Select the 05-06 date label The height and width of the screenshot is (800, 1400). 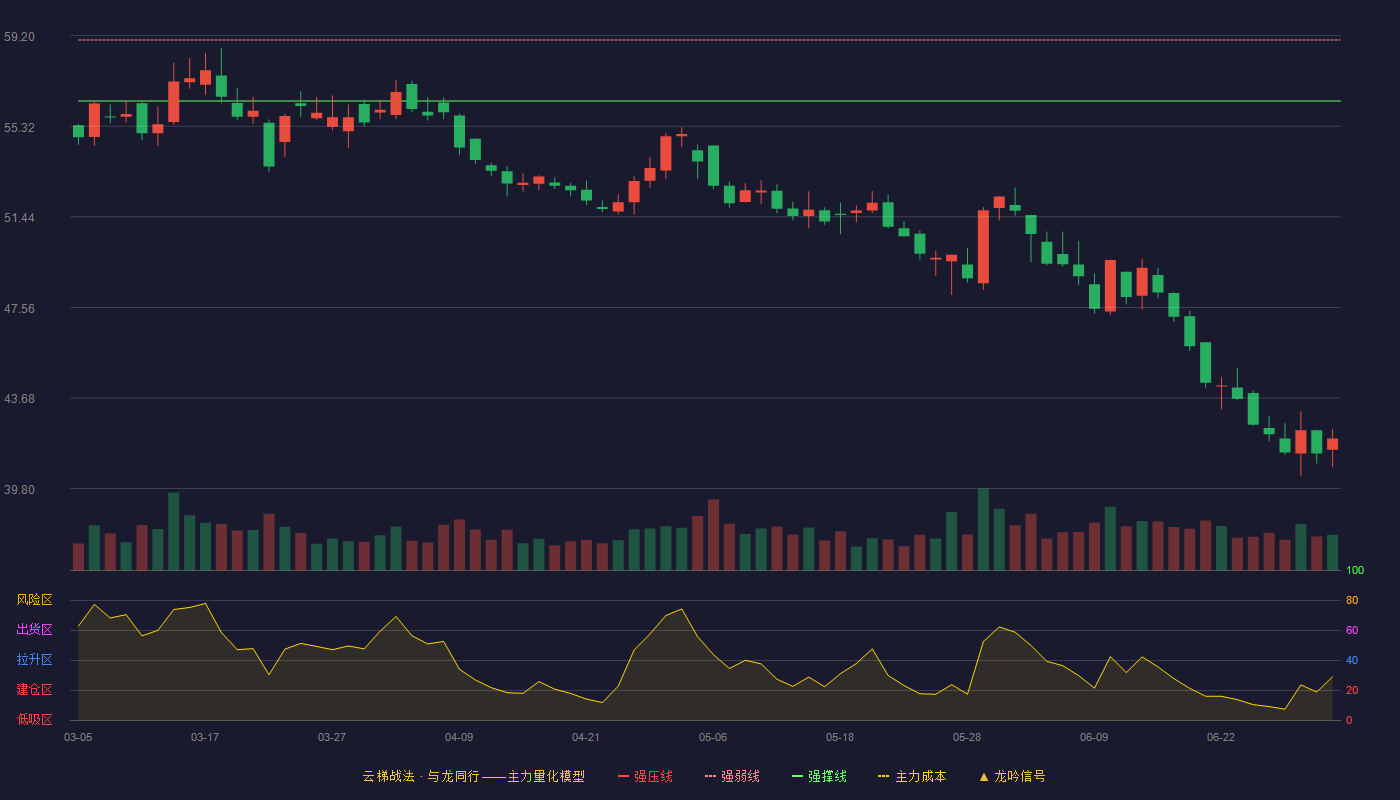click(x=713, y=737)
